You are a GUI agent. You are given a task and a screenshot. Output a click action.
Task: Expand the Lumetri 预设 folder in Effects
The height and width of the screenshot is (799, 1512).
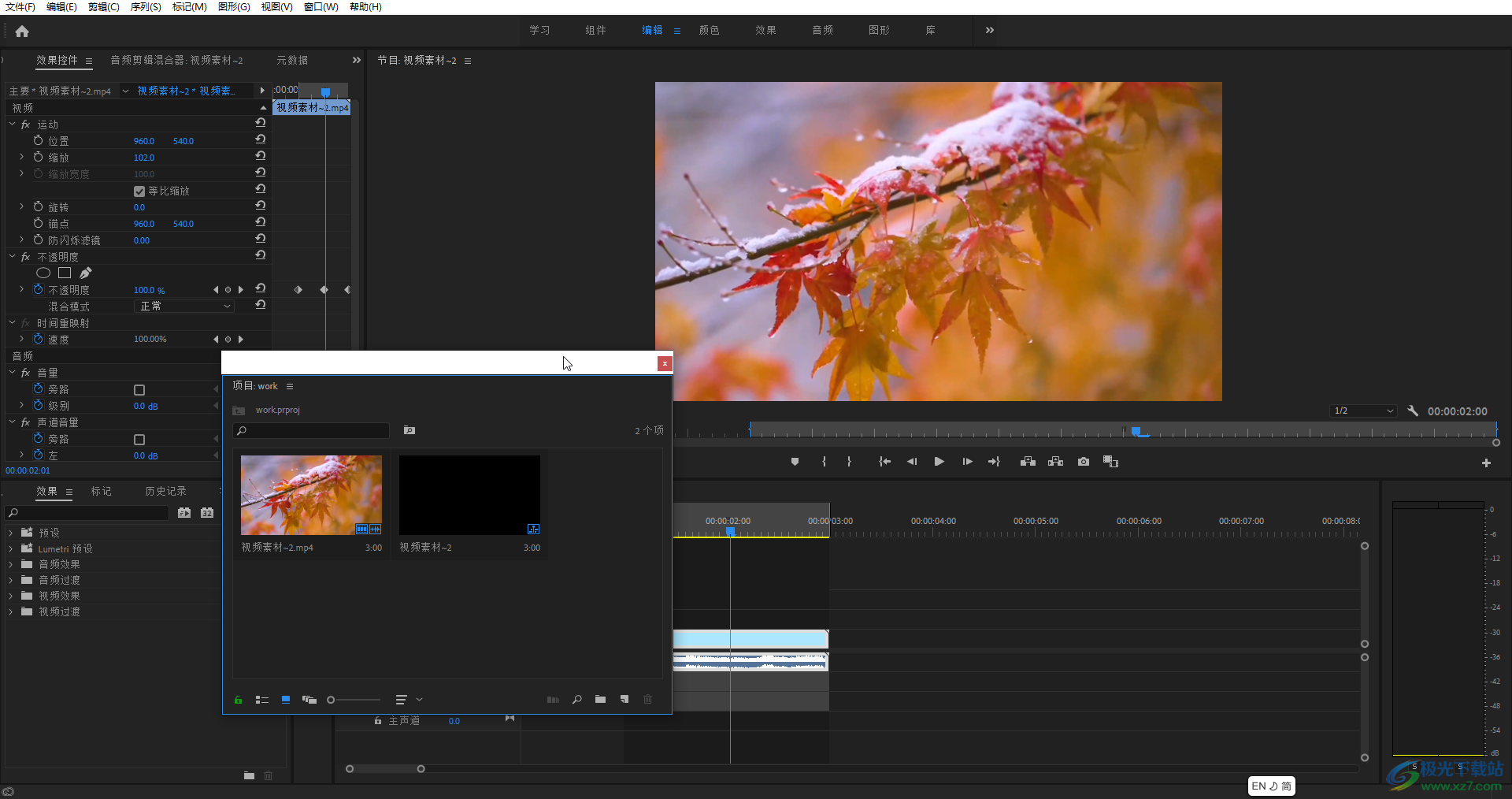[10, 548]
